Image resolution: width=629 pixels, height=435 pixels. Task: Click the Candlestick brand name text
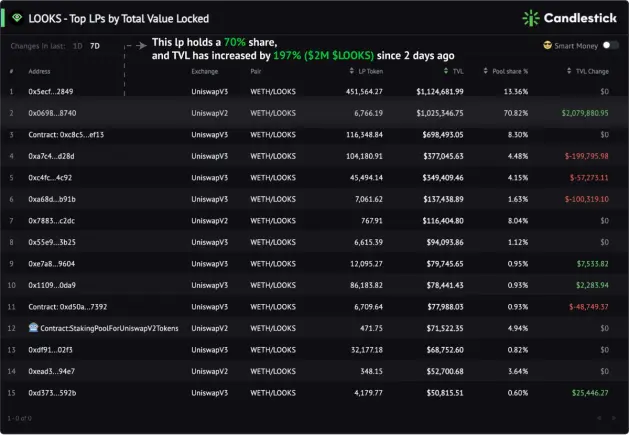[580, 18]
